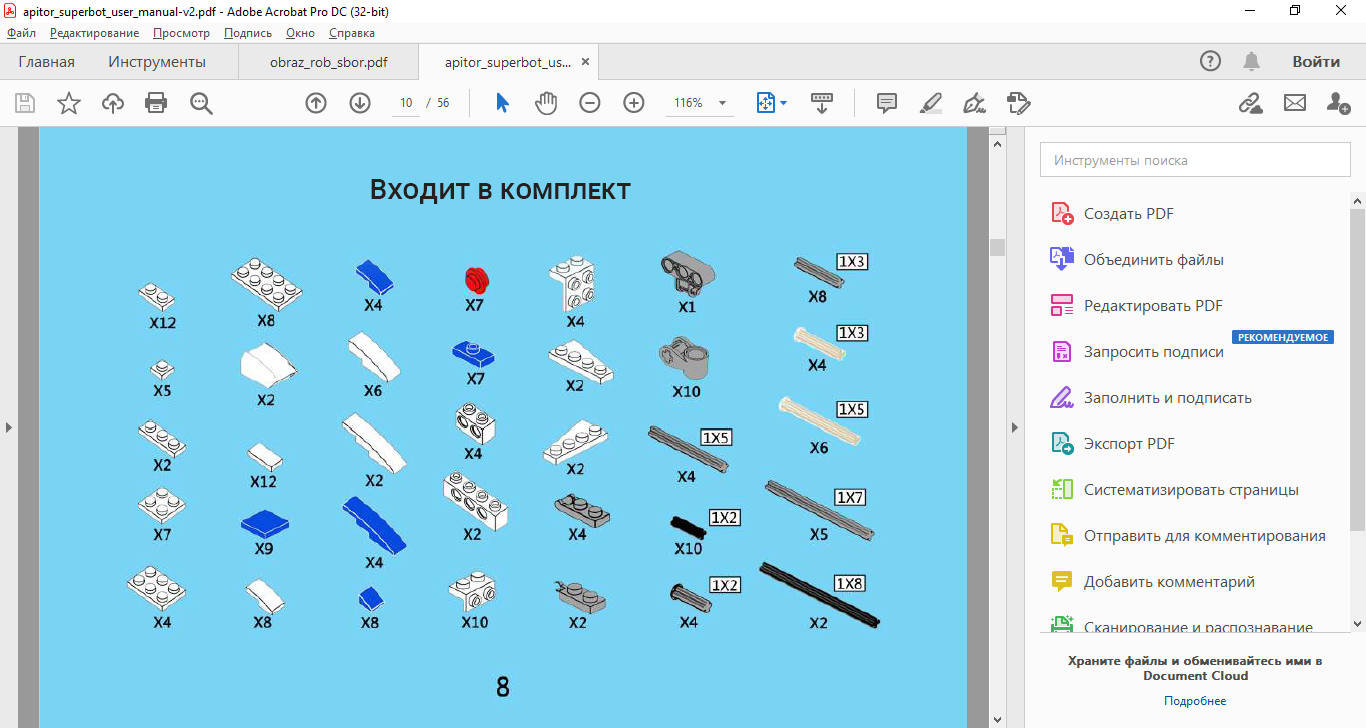The width and height of the screenshot is (1366, 728).
Task: Go to next page arrow
Action: 360,103
